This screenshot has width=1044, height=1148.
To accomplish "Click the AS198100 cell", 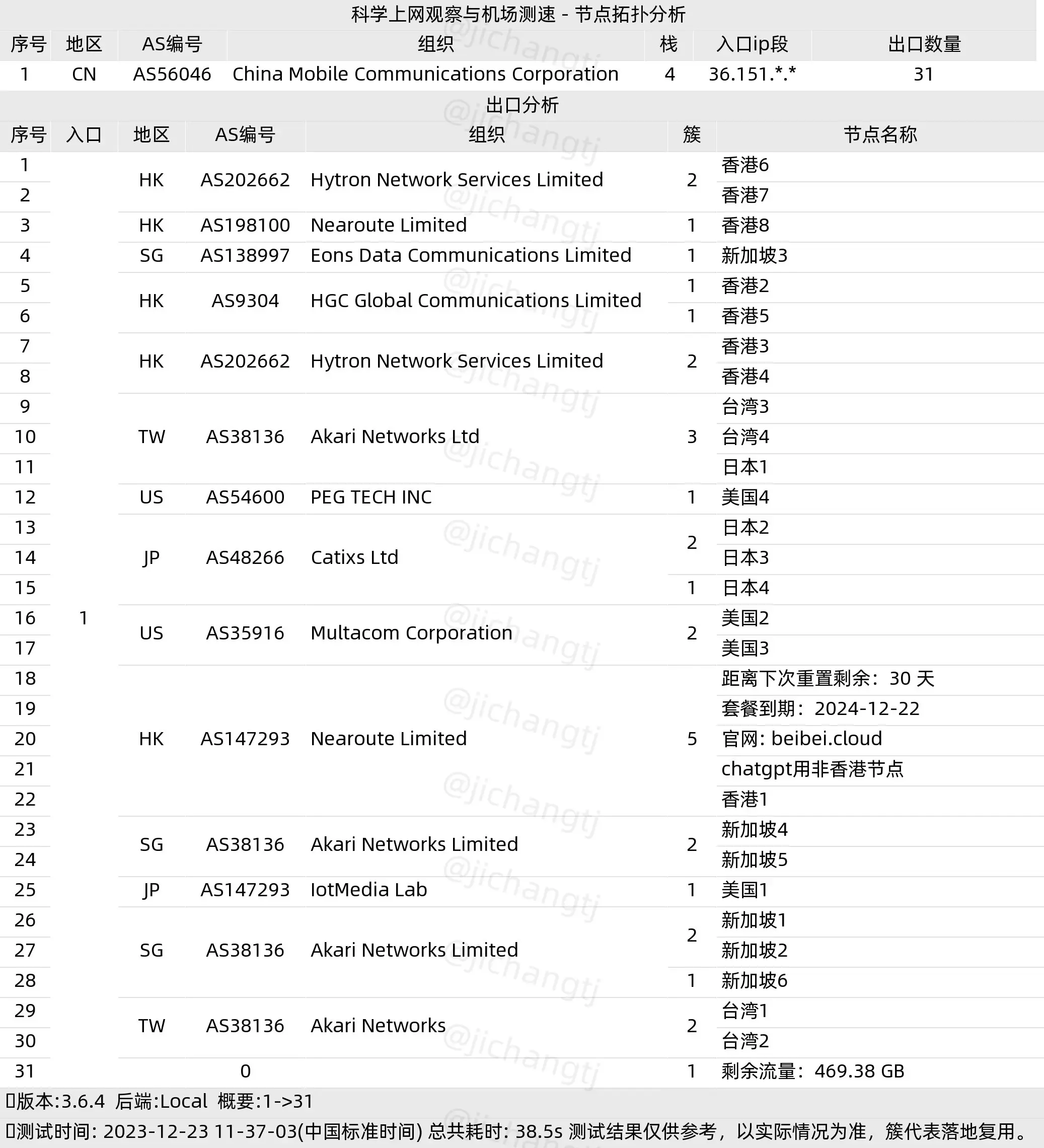I will click(x=245, y=226).
